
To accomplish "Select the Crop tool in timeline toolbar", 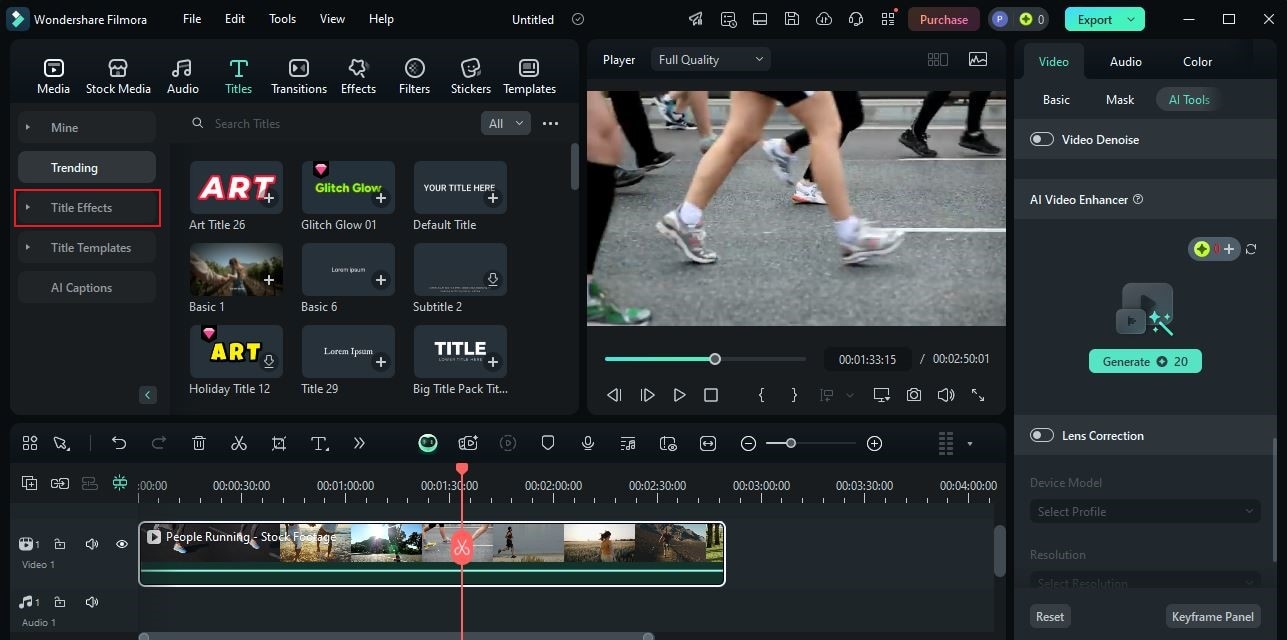I will pyautogui.click(x=279, y=443).
